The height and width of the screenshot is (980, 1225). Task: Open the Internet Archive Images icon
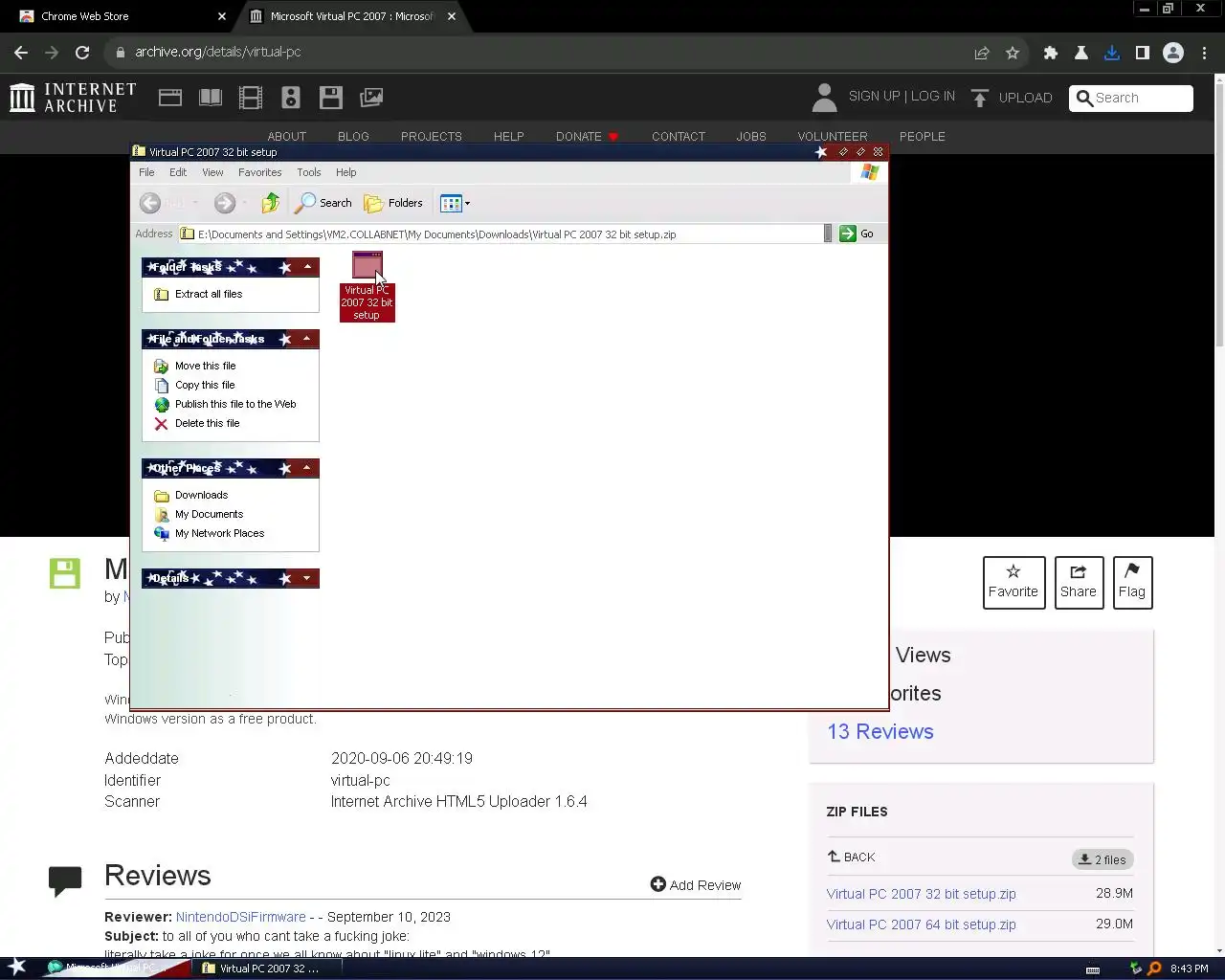371,98
